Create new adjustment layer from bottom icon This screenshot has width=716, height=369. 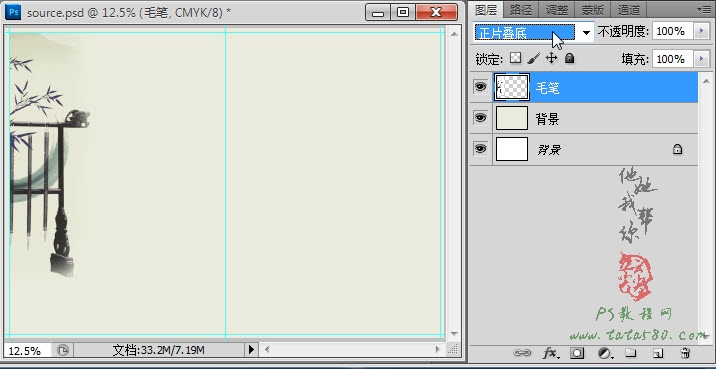(605, 353)
